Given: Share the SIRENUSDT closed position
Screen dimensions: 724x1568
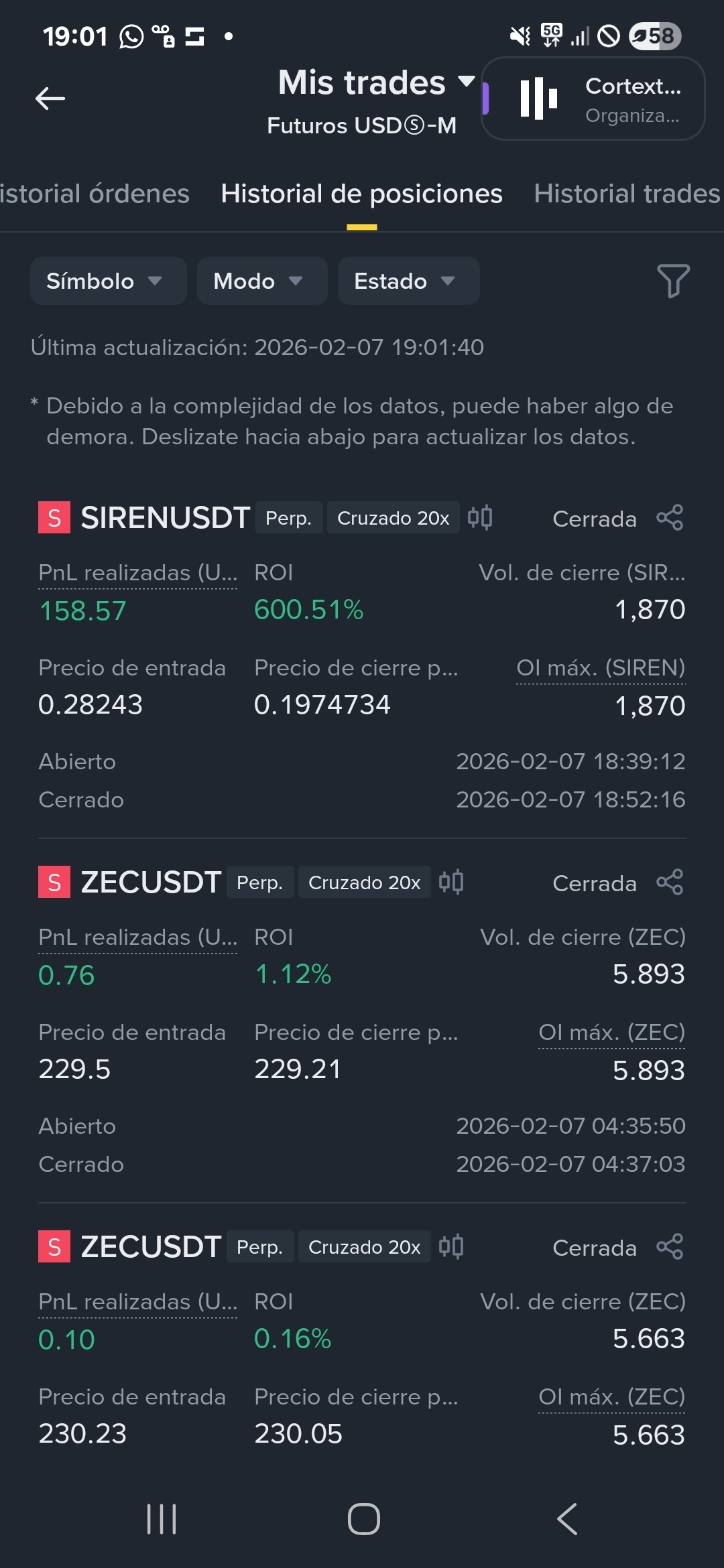Looking at the screenshot, I should pos(670,518).
